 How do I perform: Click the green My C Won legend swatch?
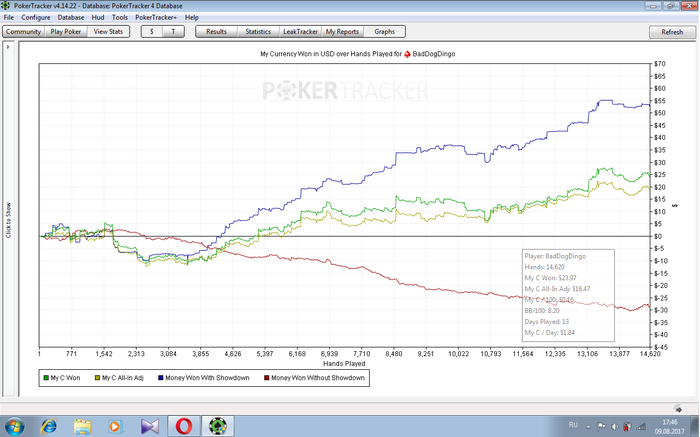tap(46, 378)
